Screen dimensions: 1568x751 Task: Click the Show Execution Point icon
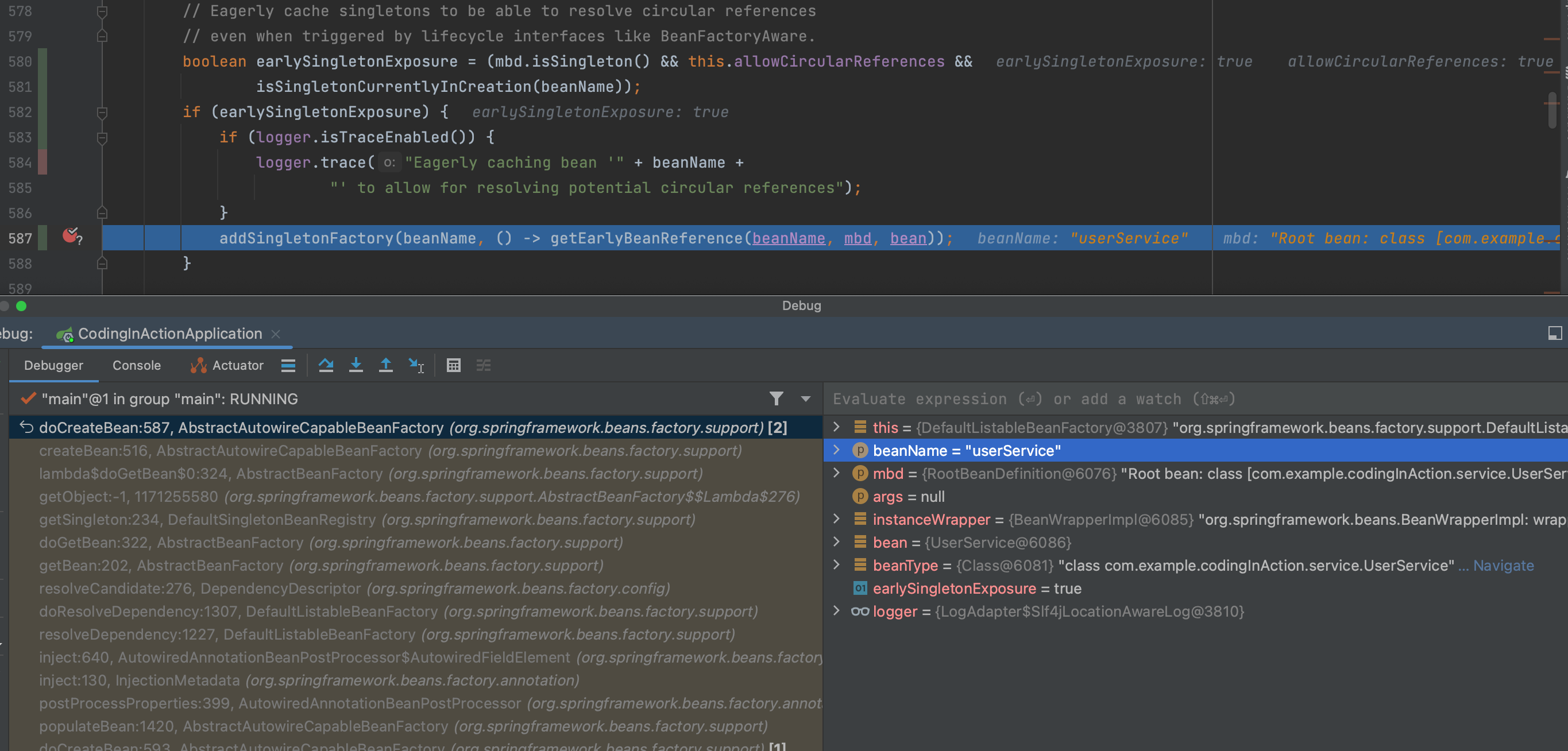tap(288, 365)
